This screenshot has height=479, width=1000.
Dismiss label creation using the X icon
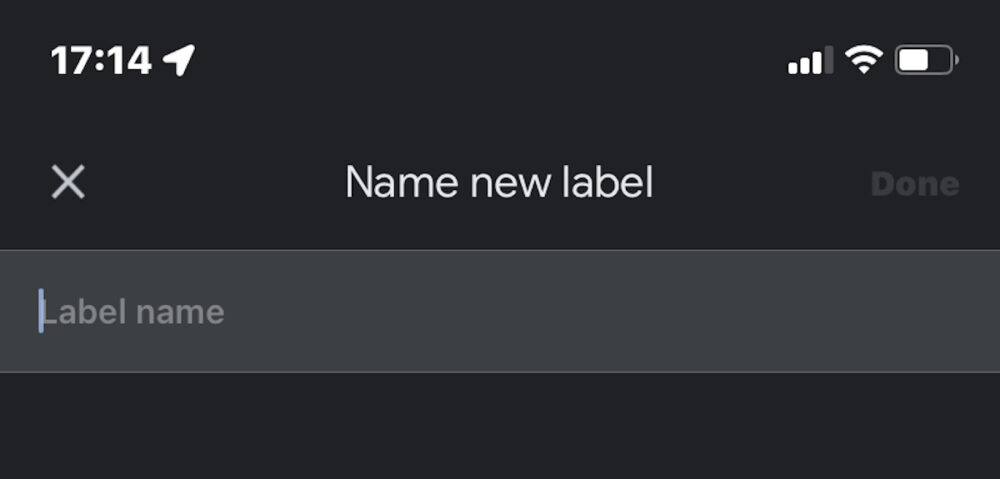[x=68, y=183]
